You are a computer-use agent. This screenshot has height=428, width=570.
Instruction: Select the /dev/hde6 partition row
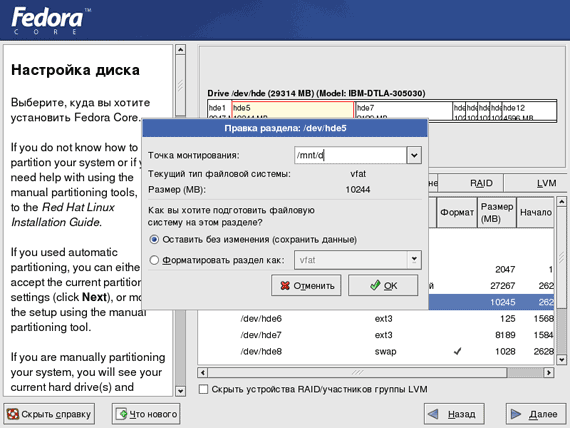pyautogui.click(x=376, y=319)
